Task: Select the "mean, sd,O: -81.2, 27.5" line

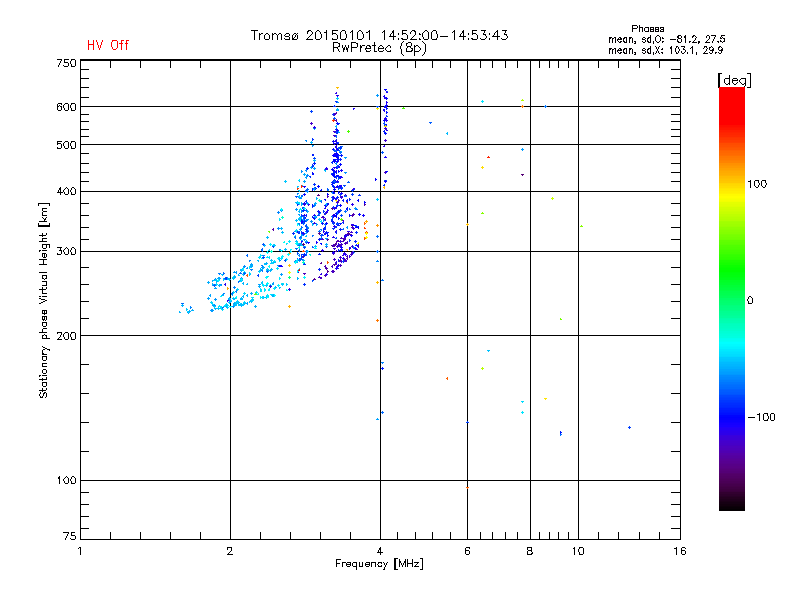Action: 666,39
